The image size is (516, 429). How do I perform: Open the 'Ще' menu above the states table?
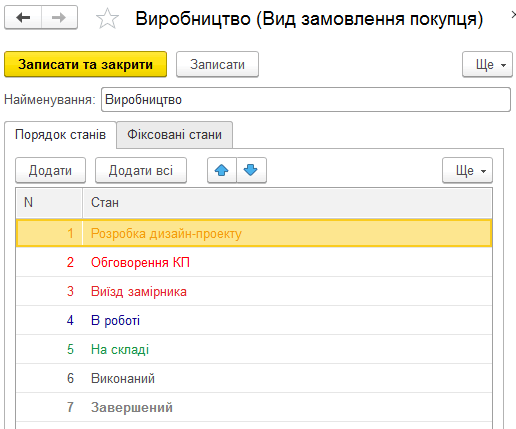click(x=467, y=170)
